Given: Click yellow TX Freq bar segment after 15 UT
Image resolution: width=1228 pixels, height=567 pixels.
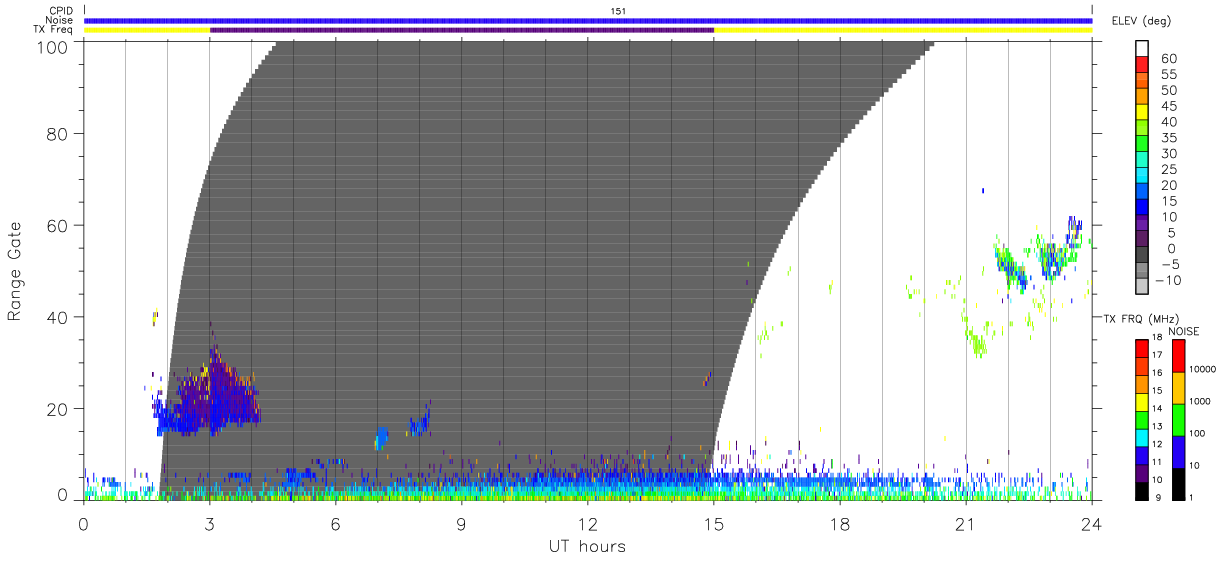Looking at the screenshot, I should 903,30.
